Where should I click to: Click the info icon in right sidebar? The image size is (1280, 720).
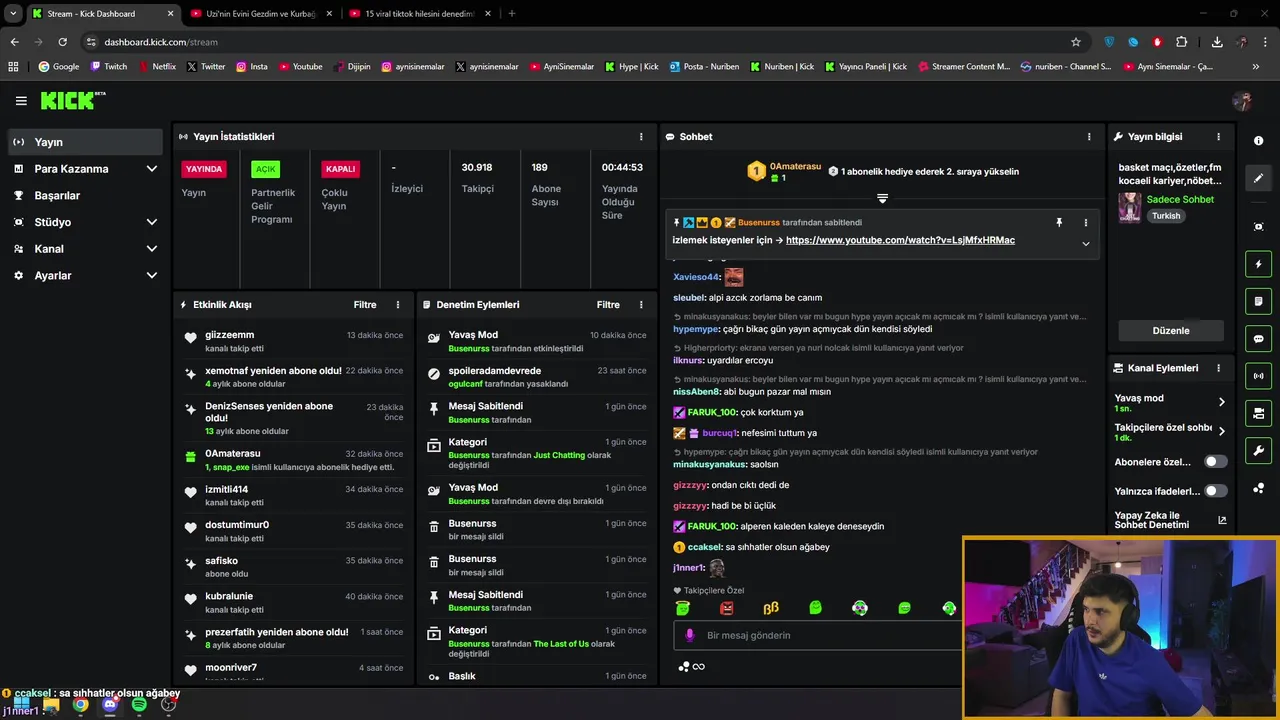(x=1258, y=141)
